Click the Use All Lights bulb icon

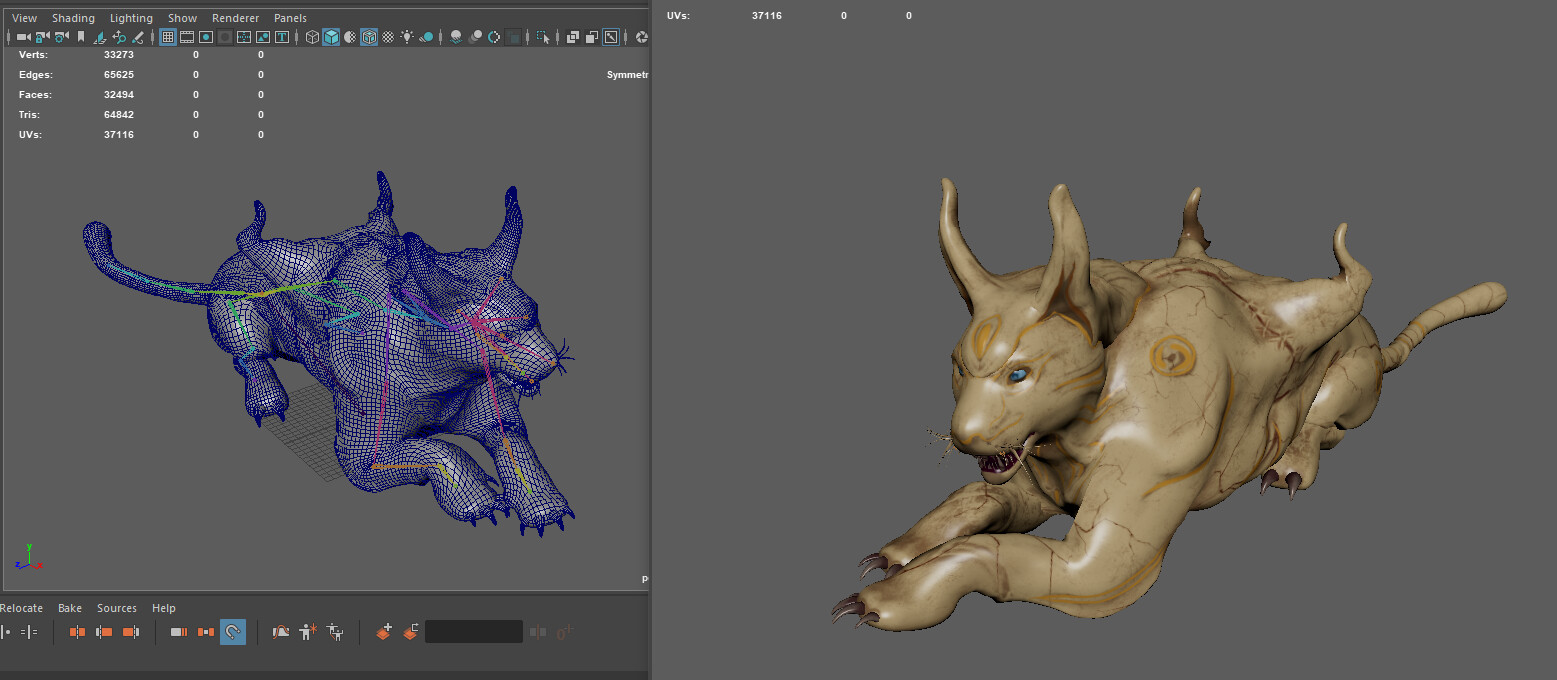click(406, 37)
